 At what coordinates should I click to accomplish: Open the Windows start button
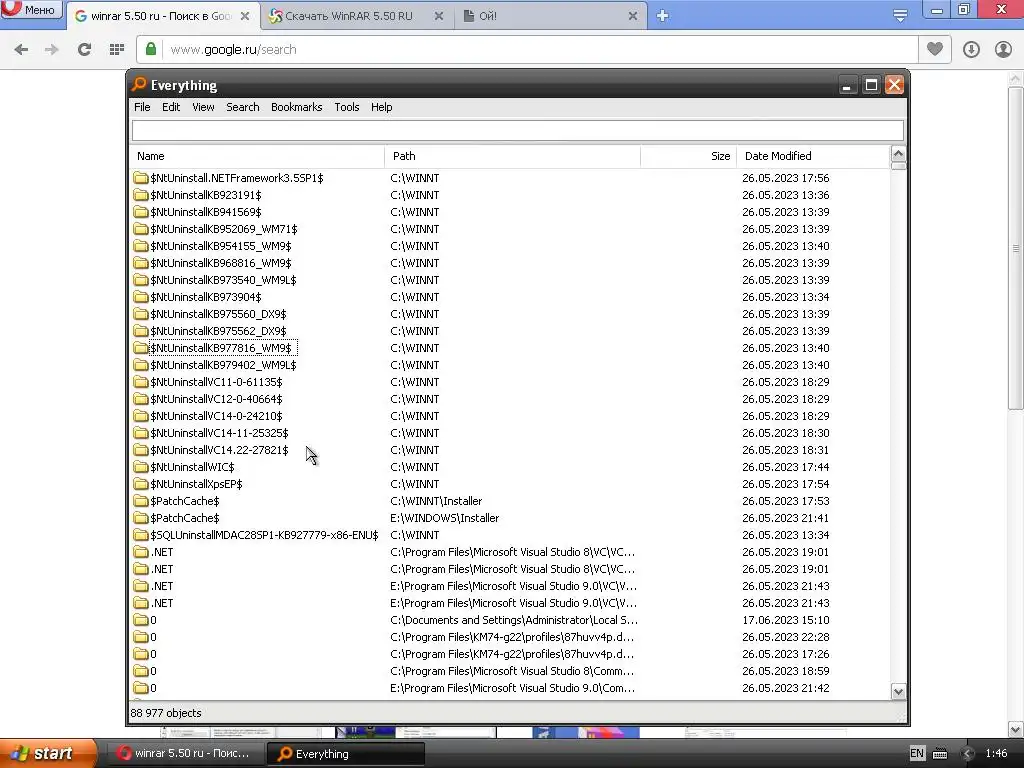(x=48, y=754)
